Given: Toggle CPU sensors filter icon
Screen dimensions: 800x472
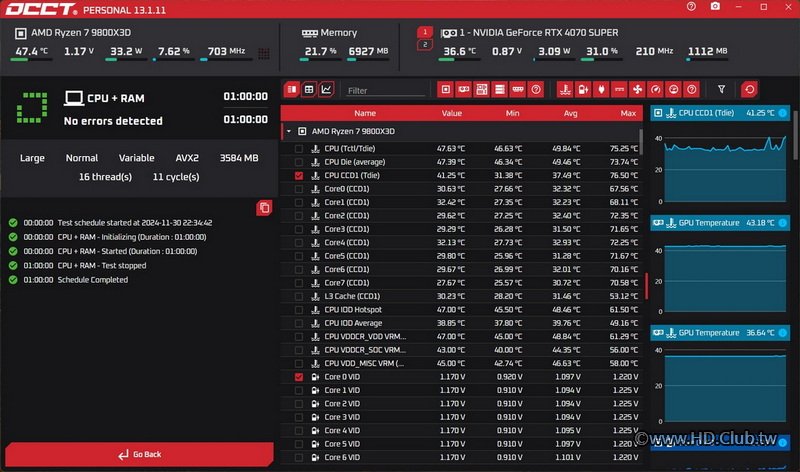Looking at the screenshot, I should [446, 89].
